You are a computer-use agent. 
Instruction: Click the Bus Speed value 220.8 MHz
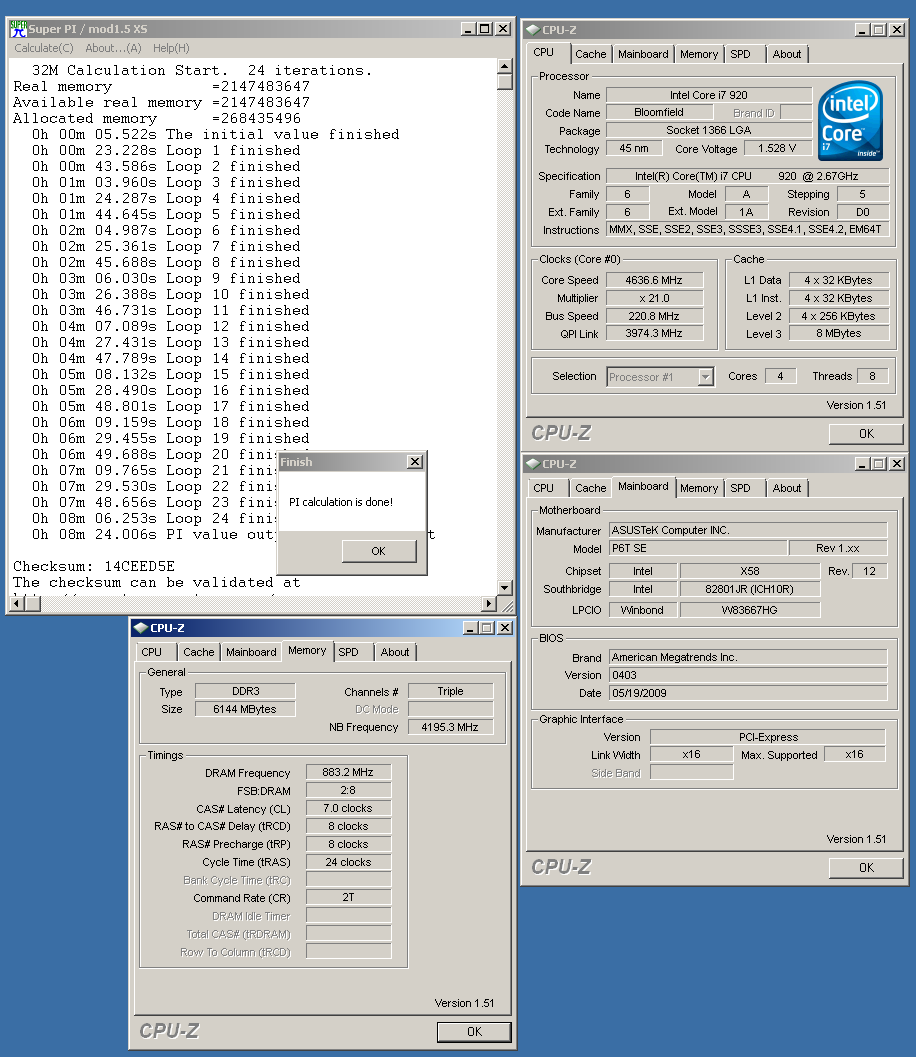pyautogui.click(x=654, y=316)
